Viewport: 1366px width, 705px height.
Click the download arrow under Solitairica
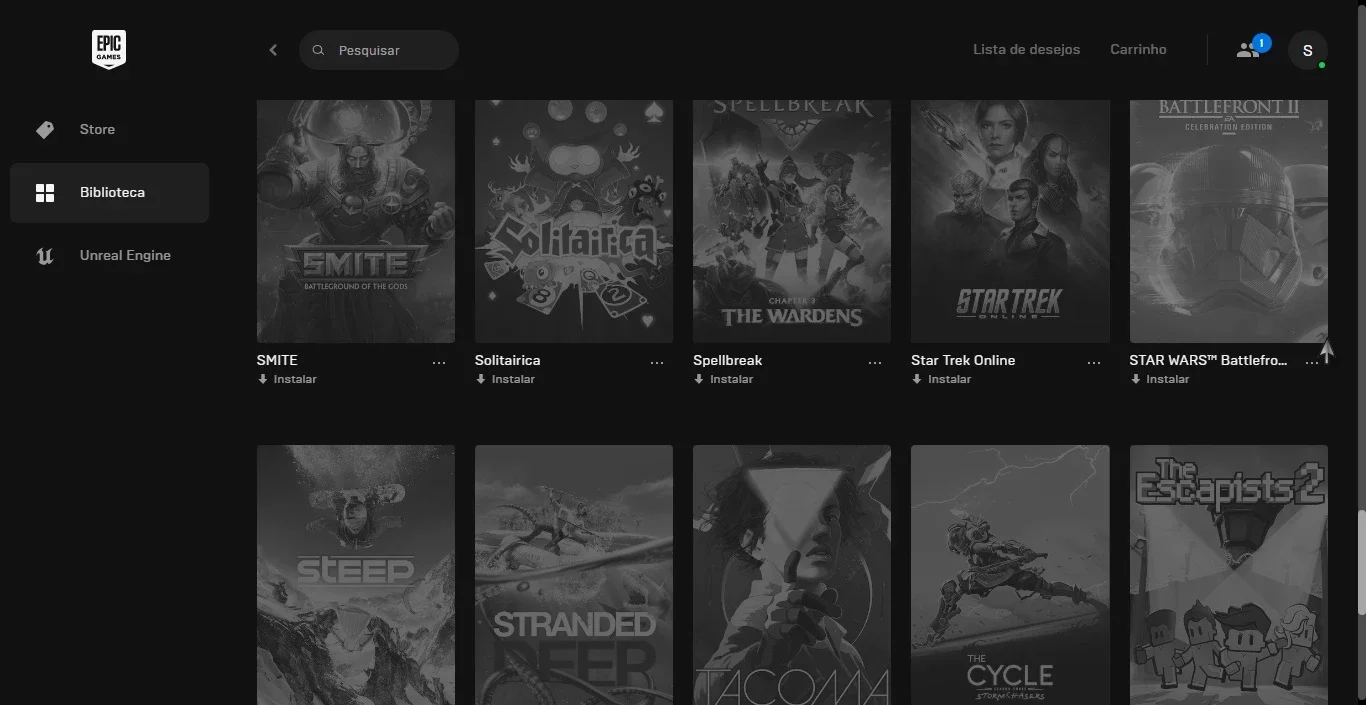tap(481, 379)
